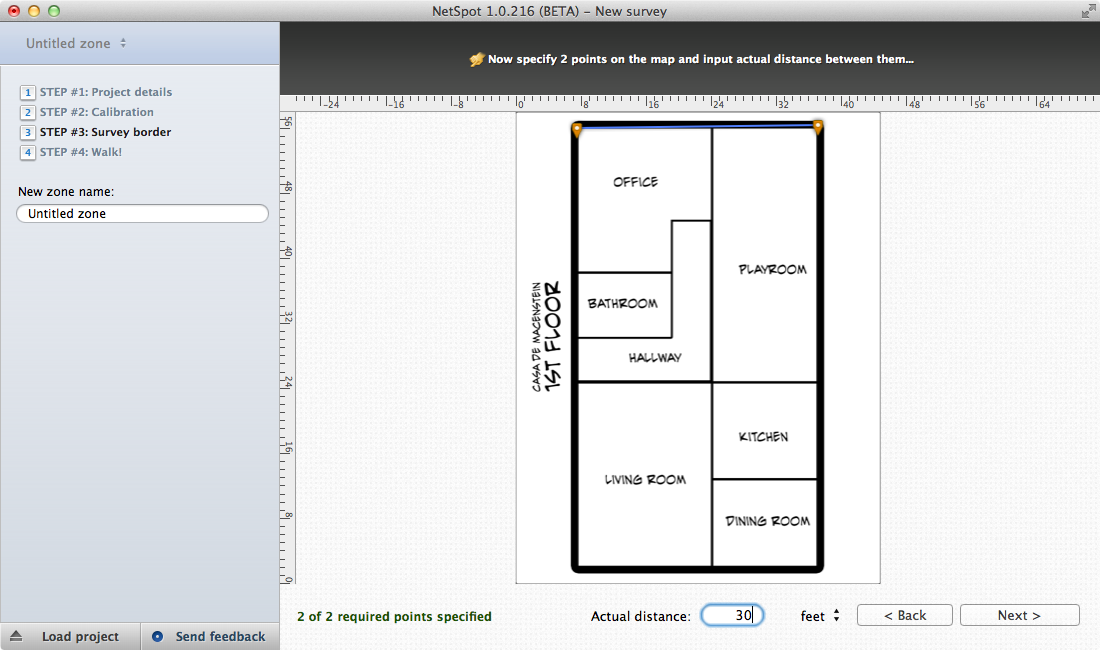
Task: Click the Load project eject icon
Action: click(x=16, y=636)
